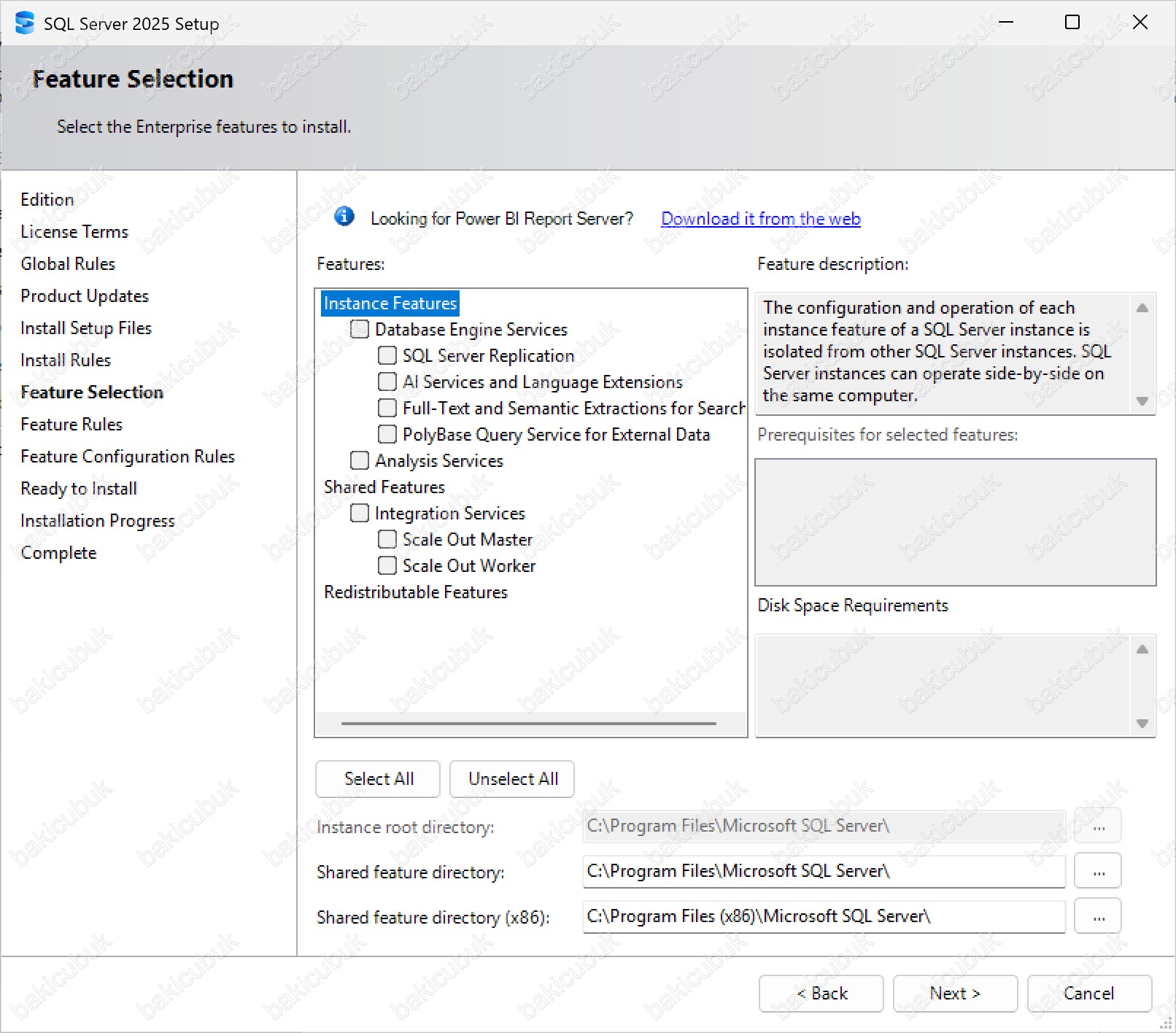
Task: Select the Instance Features tree node
Action: pyautogui.click(x=390, y=303)
